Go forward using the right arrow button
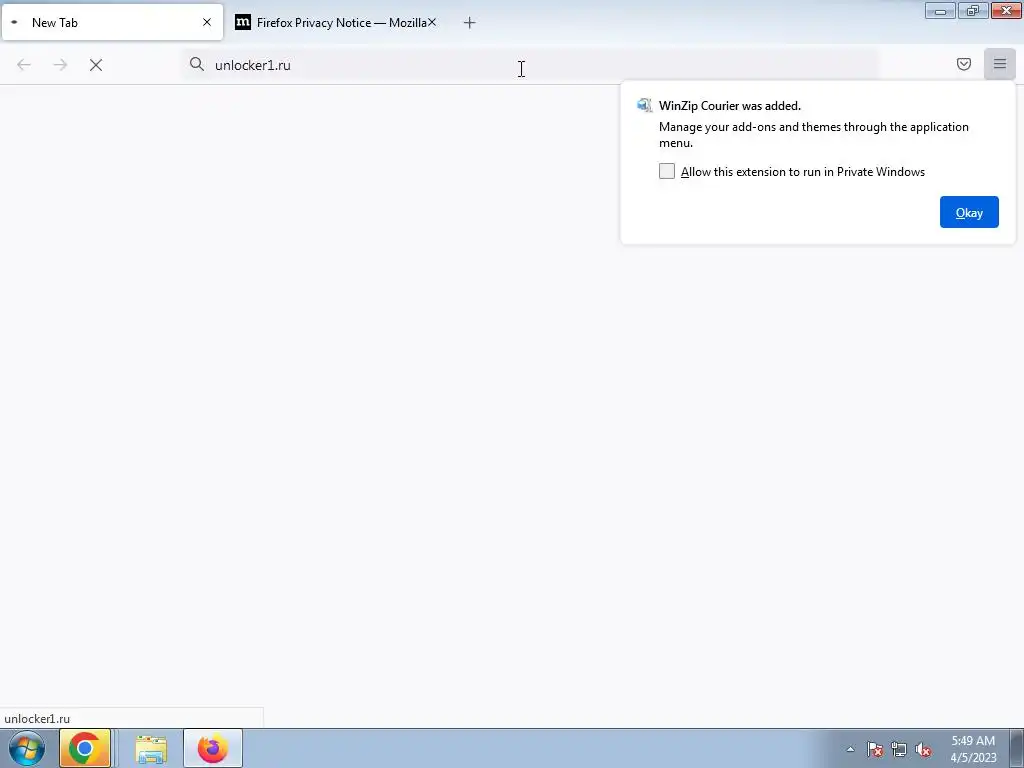 tap(60, 65)
